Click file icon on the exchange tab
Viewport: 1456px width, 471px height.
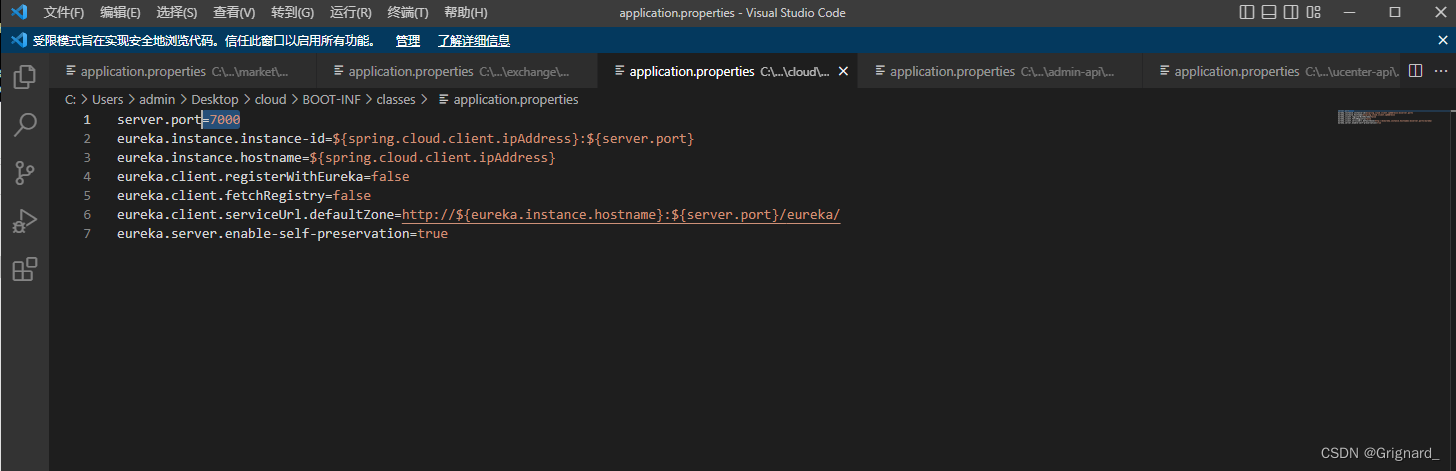pyautogui.click(x=339, y=71)
